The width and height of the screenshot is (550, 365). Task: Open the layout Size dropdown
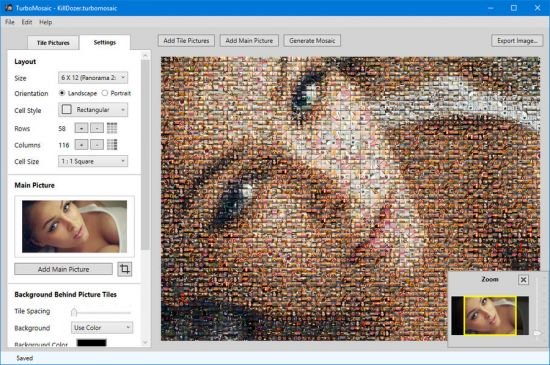tap(93, 77)
